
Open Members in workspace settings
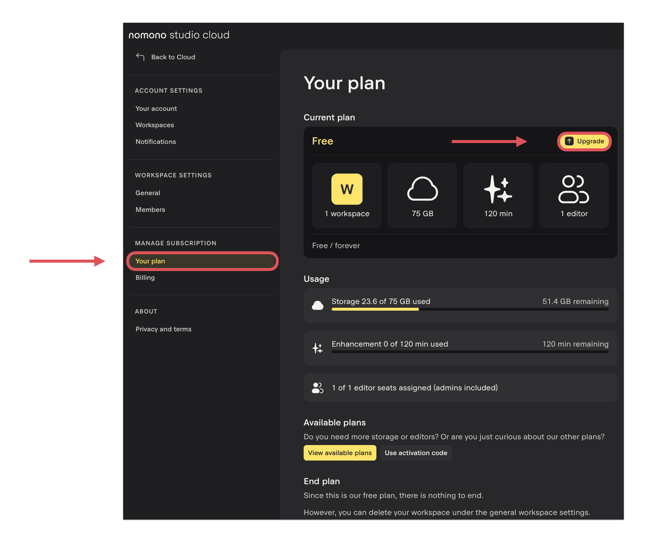point(151,210)
